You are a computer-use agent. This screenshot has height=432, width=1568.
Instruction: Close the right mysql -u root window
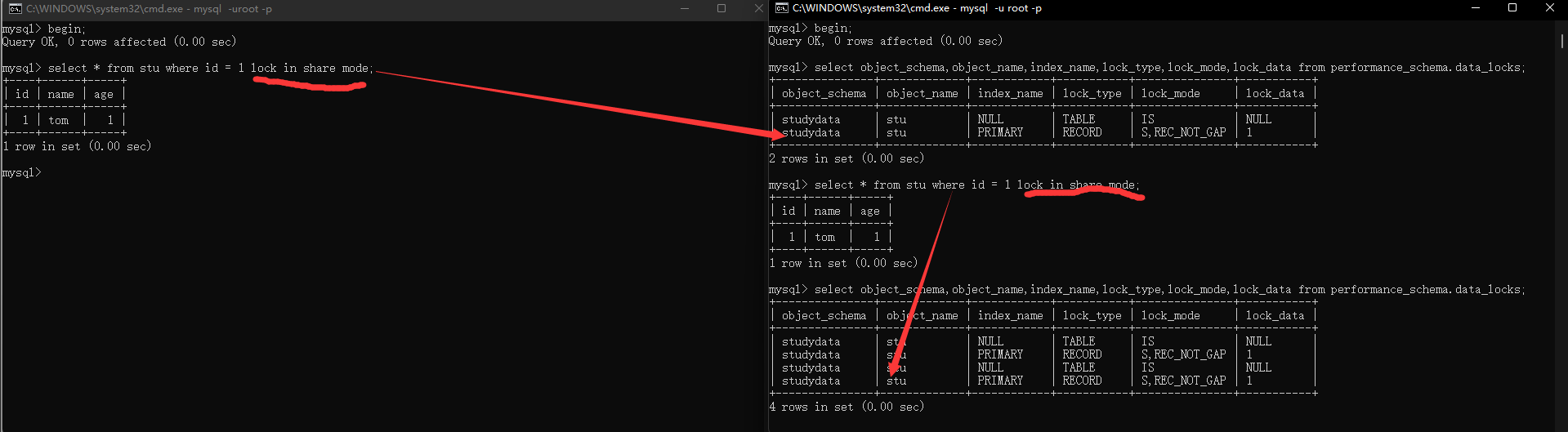(x=1550, y=8)
